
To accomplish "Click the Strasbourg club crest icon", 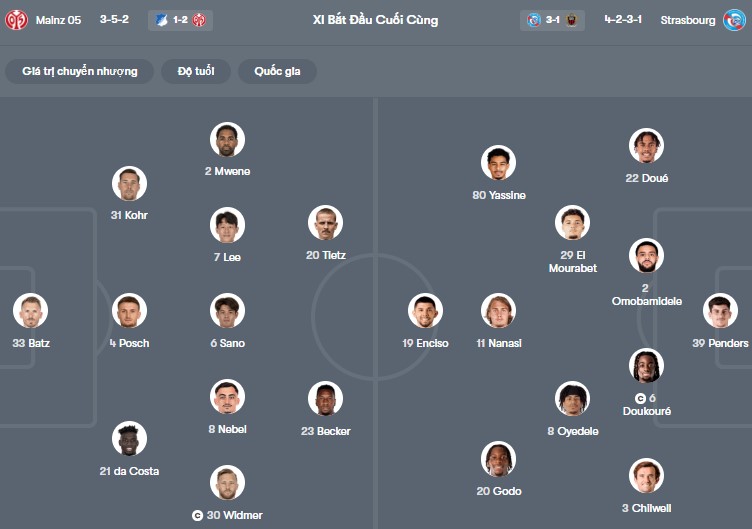I will 734,20.
